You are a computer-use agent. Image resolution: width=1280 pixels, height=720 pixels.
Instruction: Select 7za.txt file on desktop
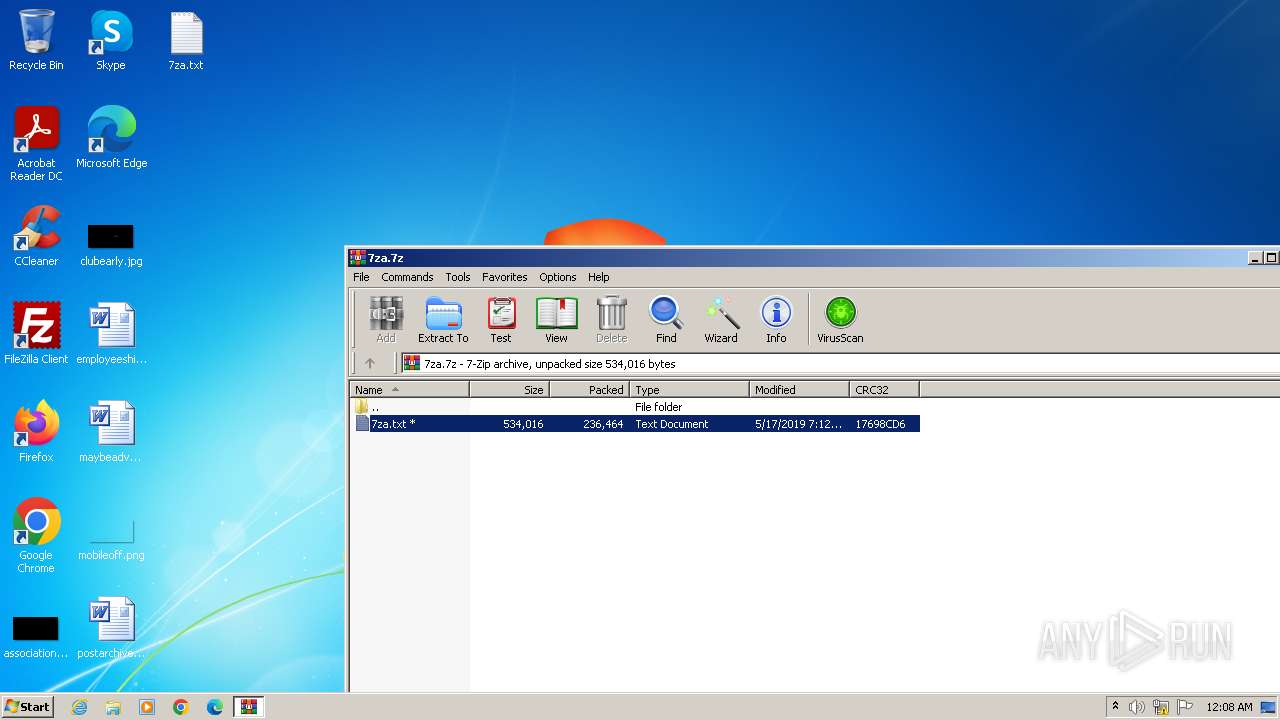(186, 40)
